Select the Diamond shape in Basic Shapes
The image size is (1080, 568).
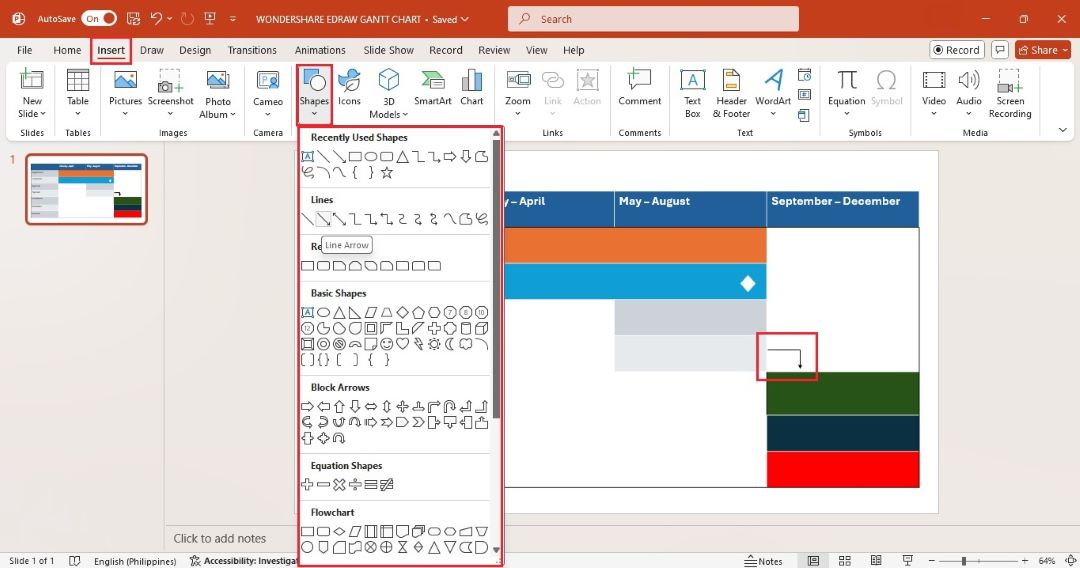click(x=402, y=312)
